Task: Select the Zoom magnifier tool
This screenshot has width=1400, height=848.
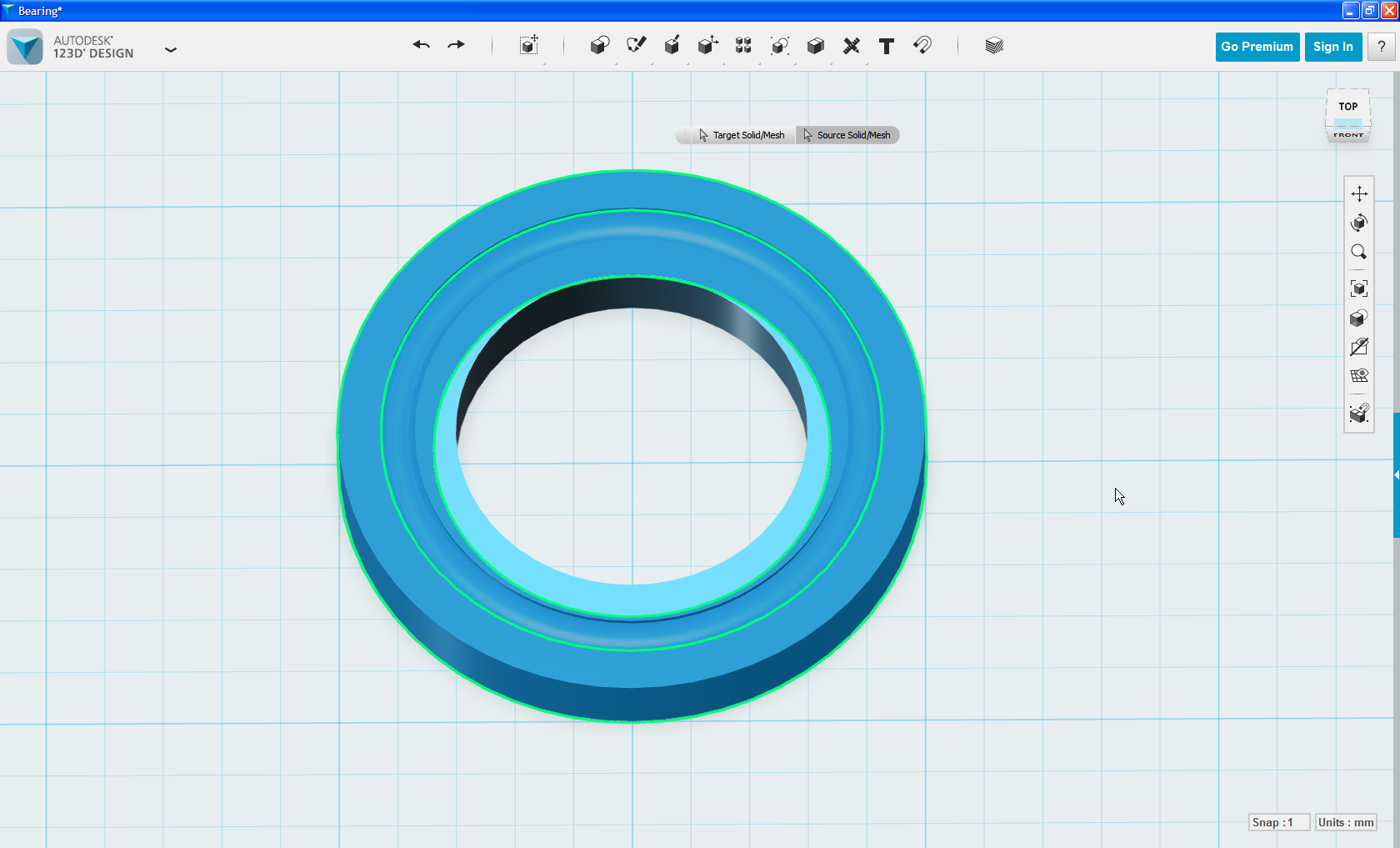Action: click(1359, 252)
